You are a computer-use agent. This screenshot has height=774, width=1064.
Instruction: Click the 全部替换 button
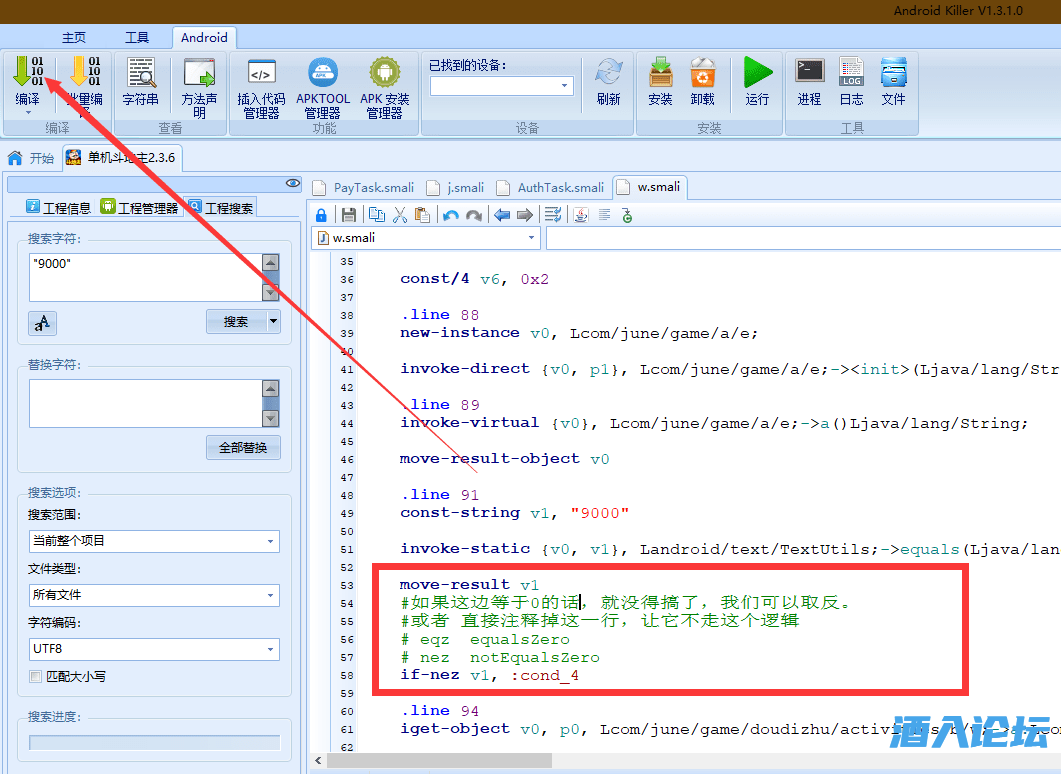243,448
